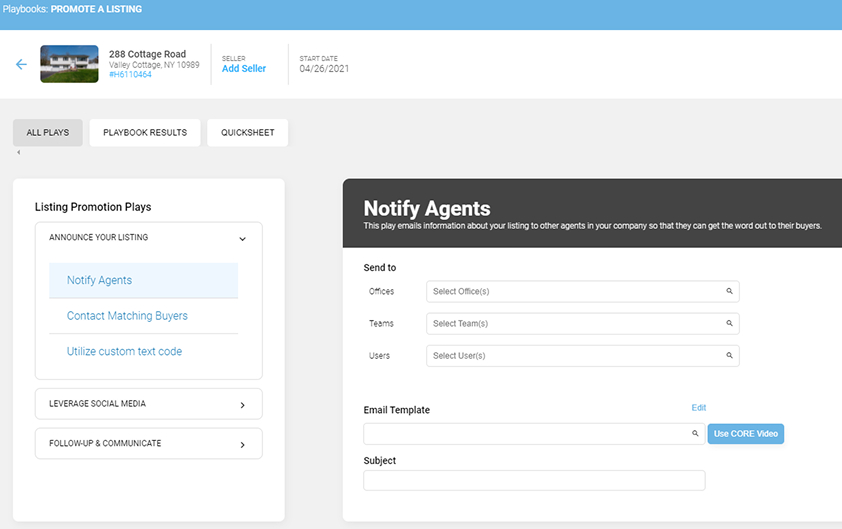Open listing number #H6110464 link

tap(130, 75)
